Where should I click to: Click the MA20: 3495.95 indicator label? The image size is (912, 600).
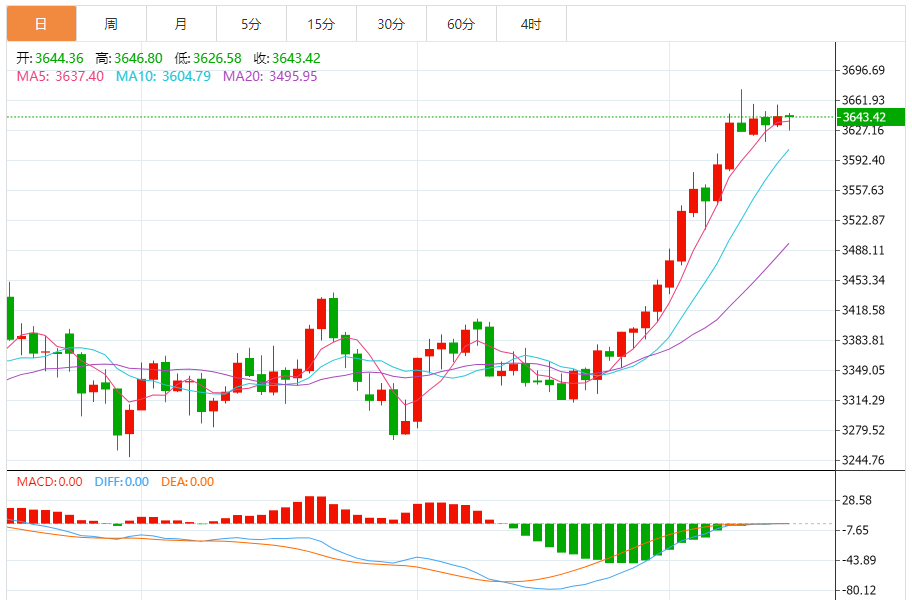[x=270, y=76]
